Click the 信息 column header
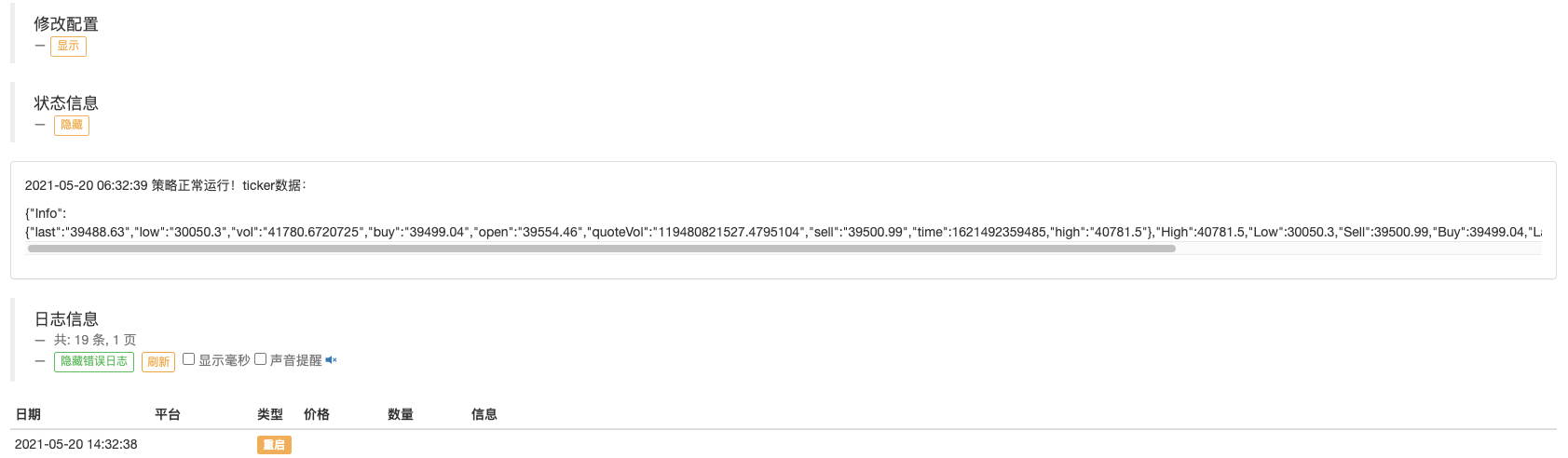The width and height of the screenshot is (1568, 458). pos(484,414)
